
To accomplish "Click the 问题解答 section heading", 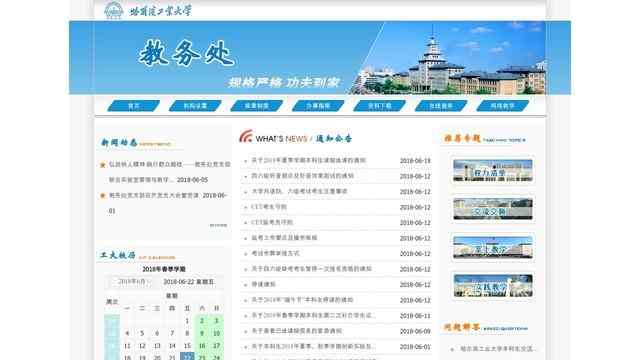I will tap(462, 327).
